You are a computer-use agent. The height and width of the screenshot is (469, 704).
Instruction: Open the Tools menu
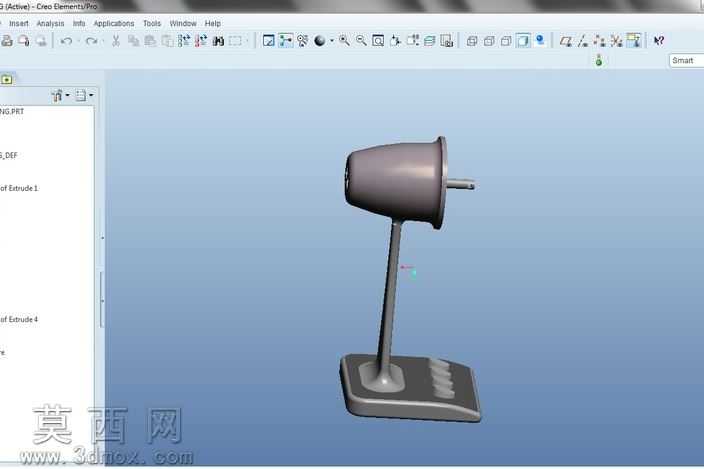pyautogui.click(x=152, y=23)
